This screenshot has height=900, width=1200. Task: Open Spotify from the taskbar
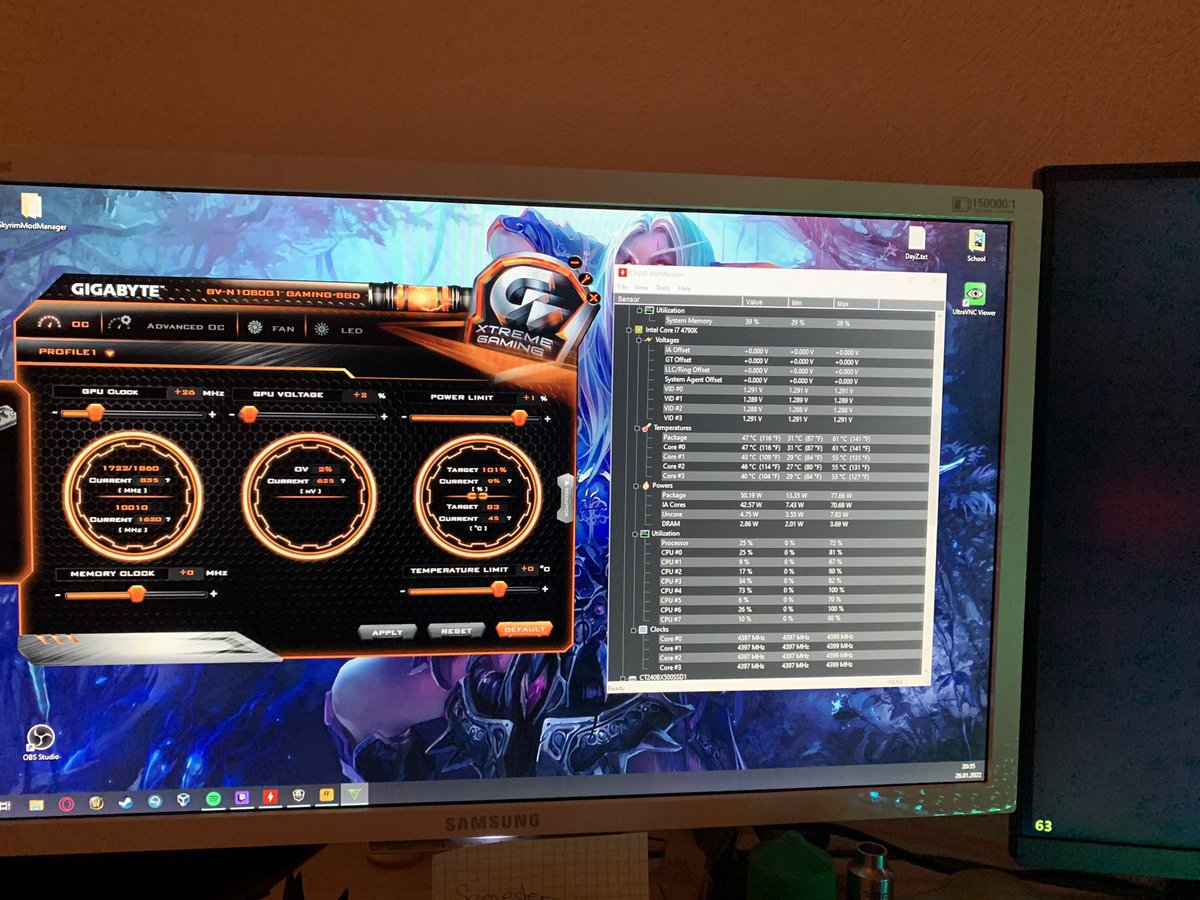(213, 799)
